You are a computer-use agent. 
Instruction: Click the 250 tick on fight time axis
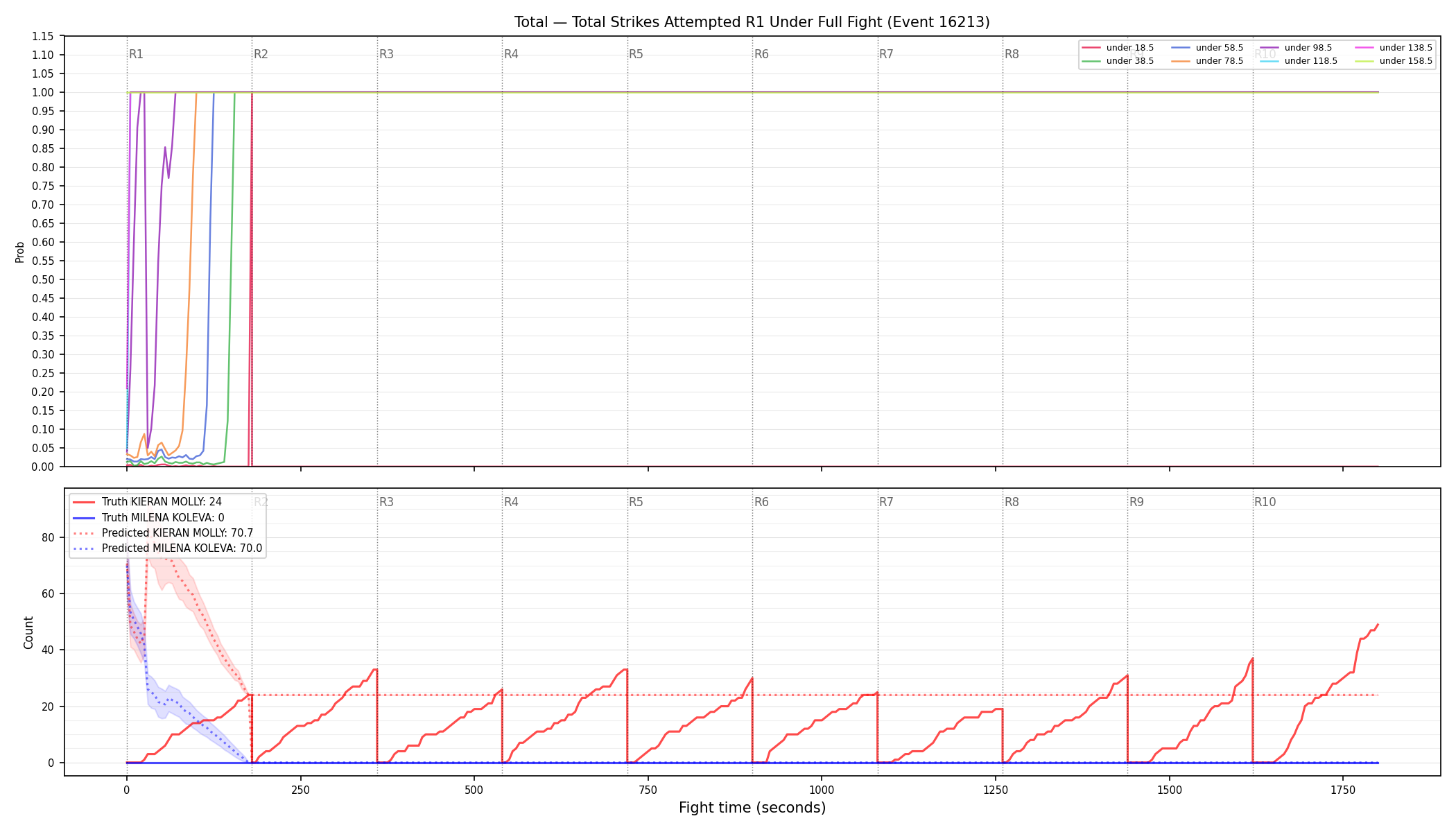300,790
